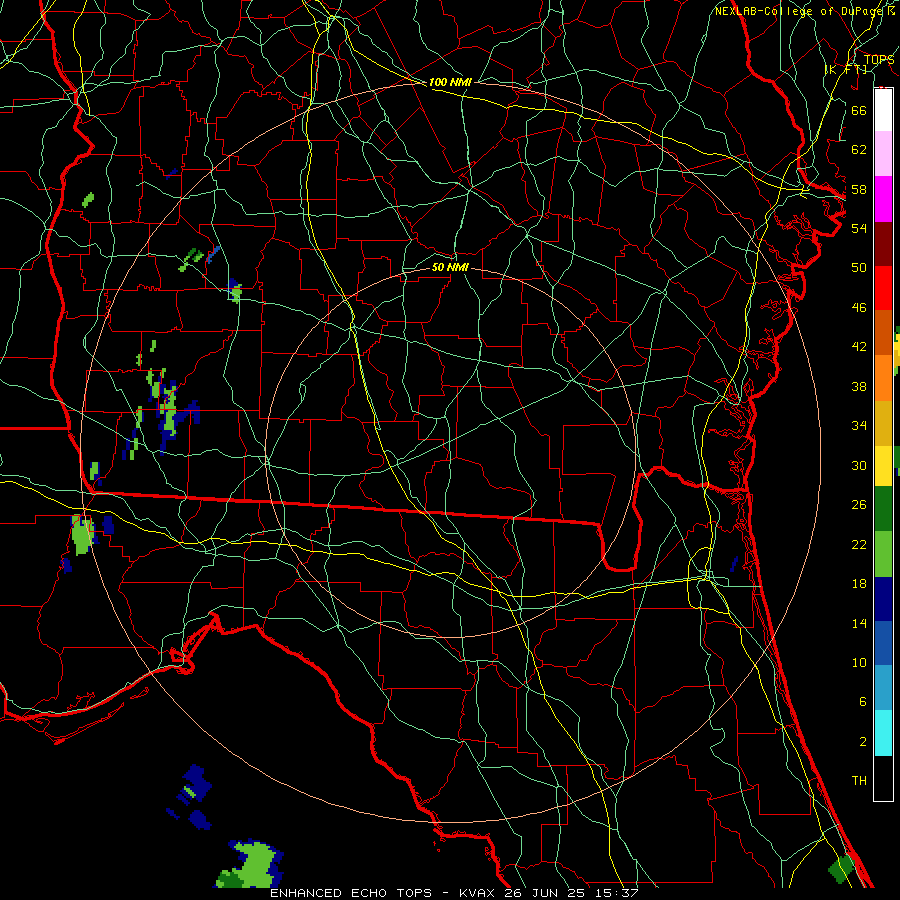Click the "NEXLAB-College of DuPage" text
Image resolution: width=900 pixels, height=900 pixels.
(800, 11)
